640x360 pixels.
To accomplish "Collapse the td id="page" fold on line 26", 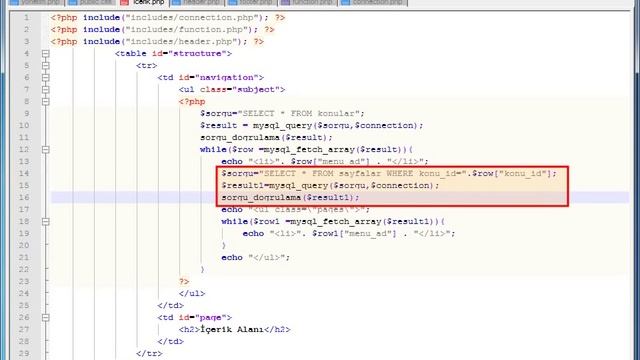I will pos(46,318).
